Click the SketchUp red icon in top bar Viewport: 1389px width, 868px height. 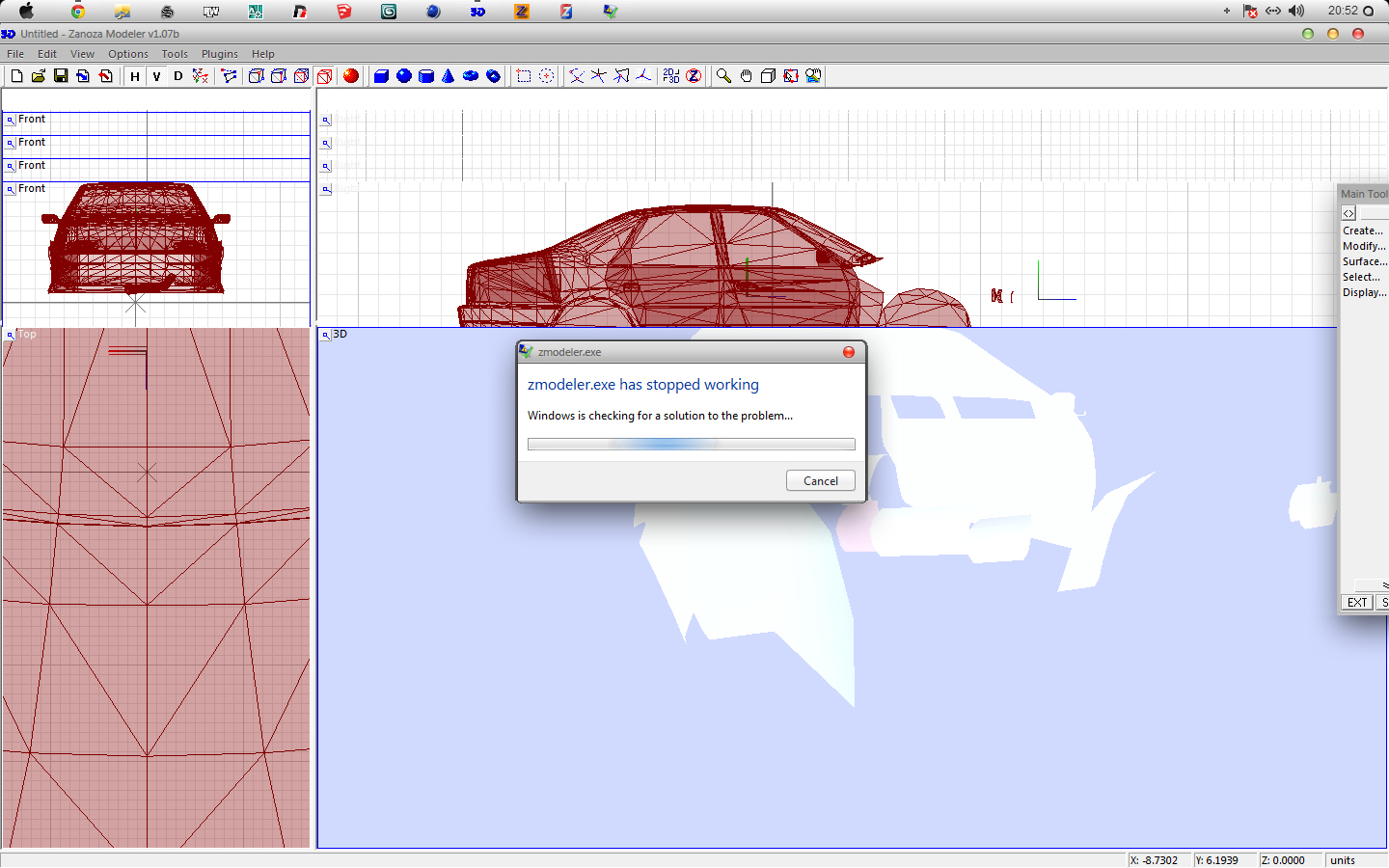coord(344,12)
